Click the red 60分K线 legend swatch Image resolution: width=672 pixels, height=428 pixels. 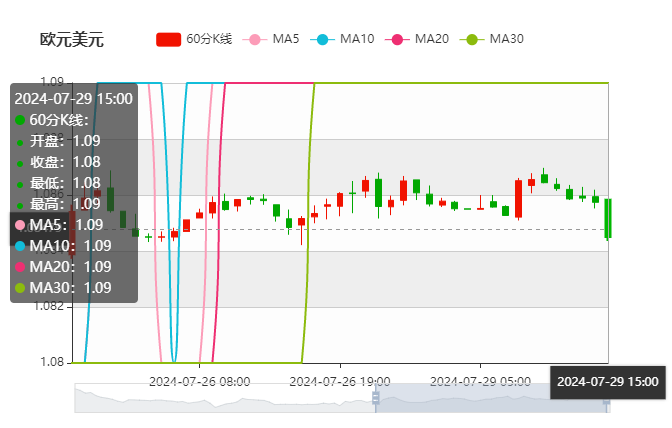pyautogui.click(x=168, y=39)
